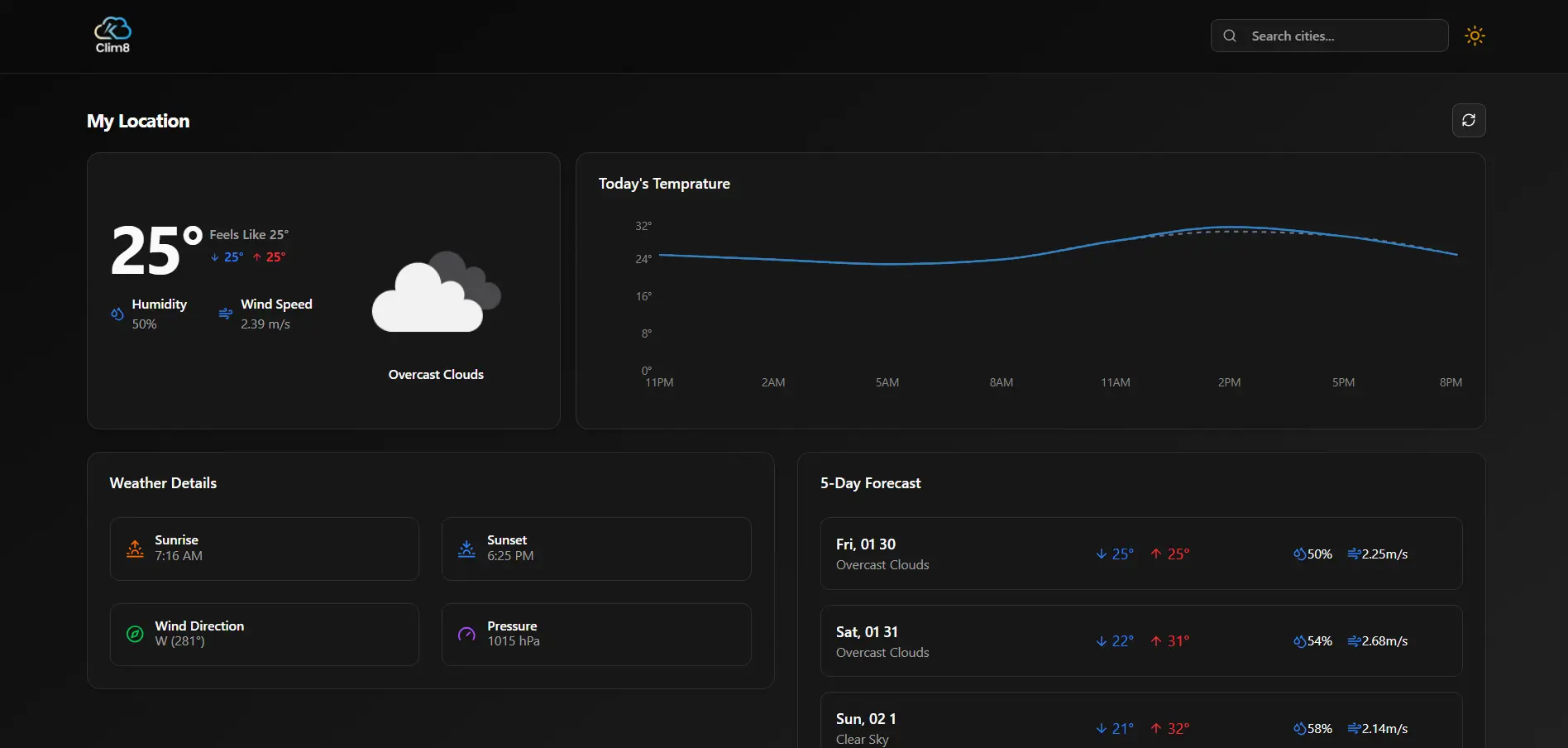Click the sunset icon

(466, 549)
